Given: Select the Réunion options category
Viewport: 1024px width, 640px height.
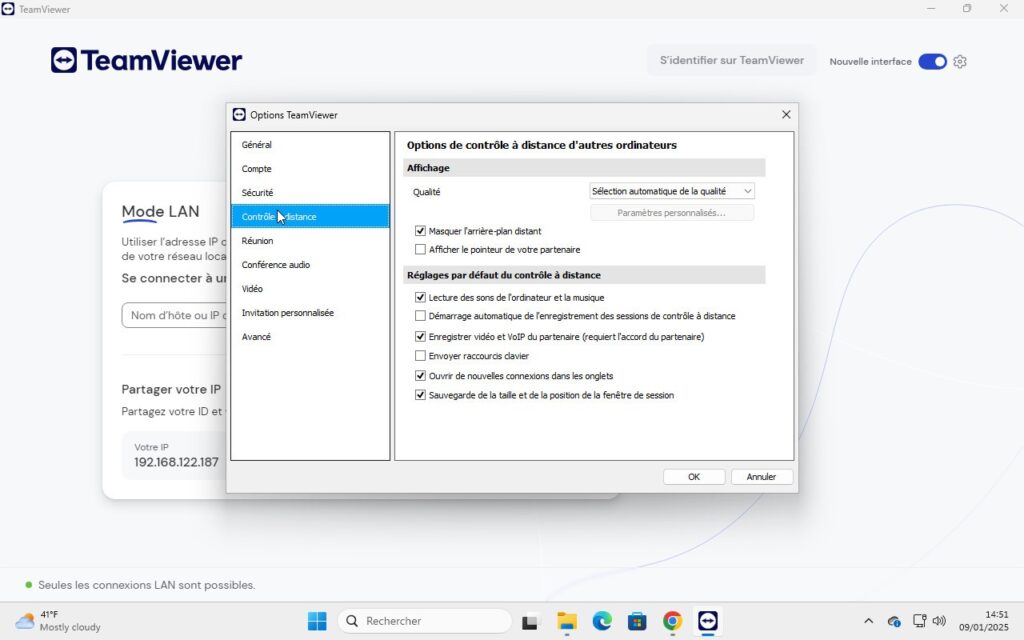Looking at the screenshot, I should click(x=310, y=240).
